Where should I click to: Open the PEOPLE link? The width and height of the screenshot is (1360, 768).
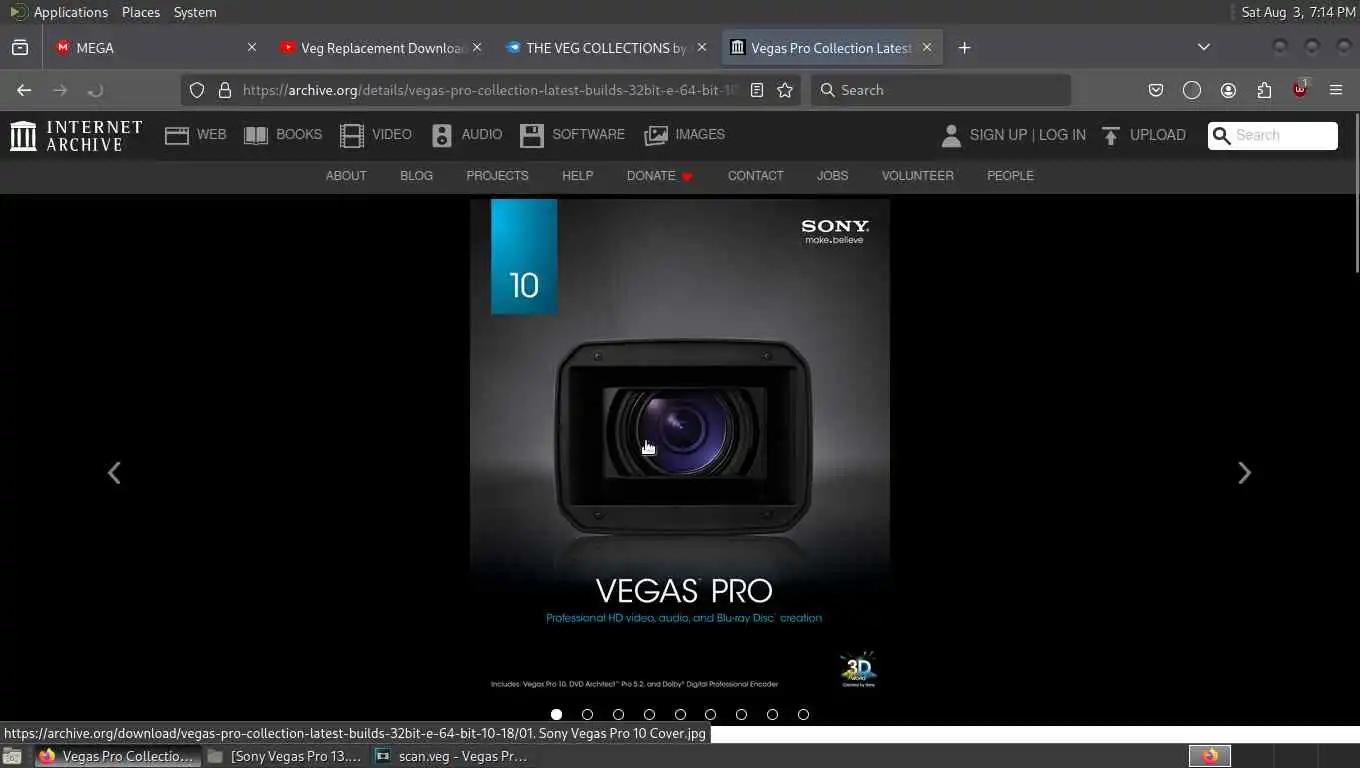coord(1010,176)
